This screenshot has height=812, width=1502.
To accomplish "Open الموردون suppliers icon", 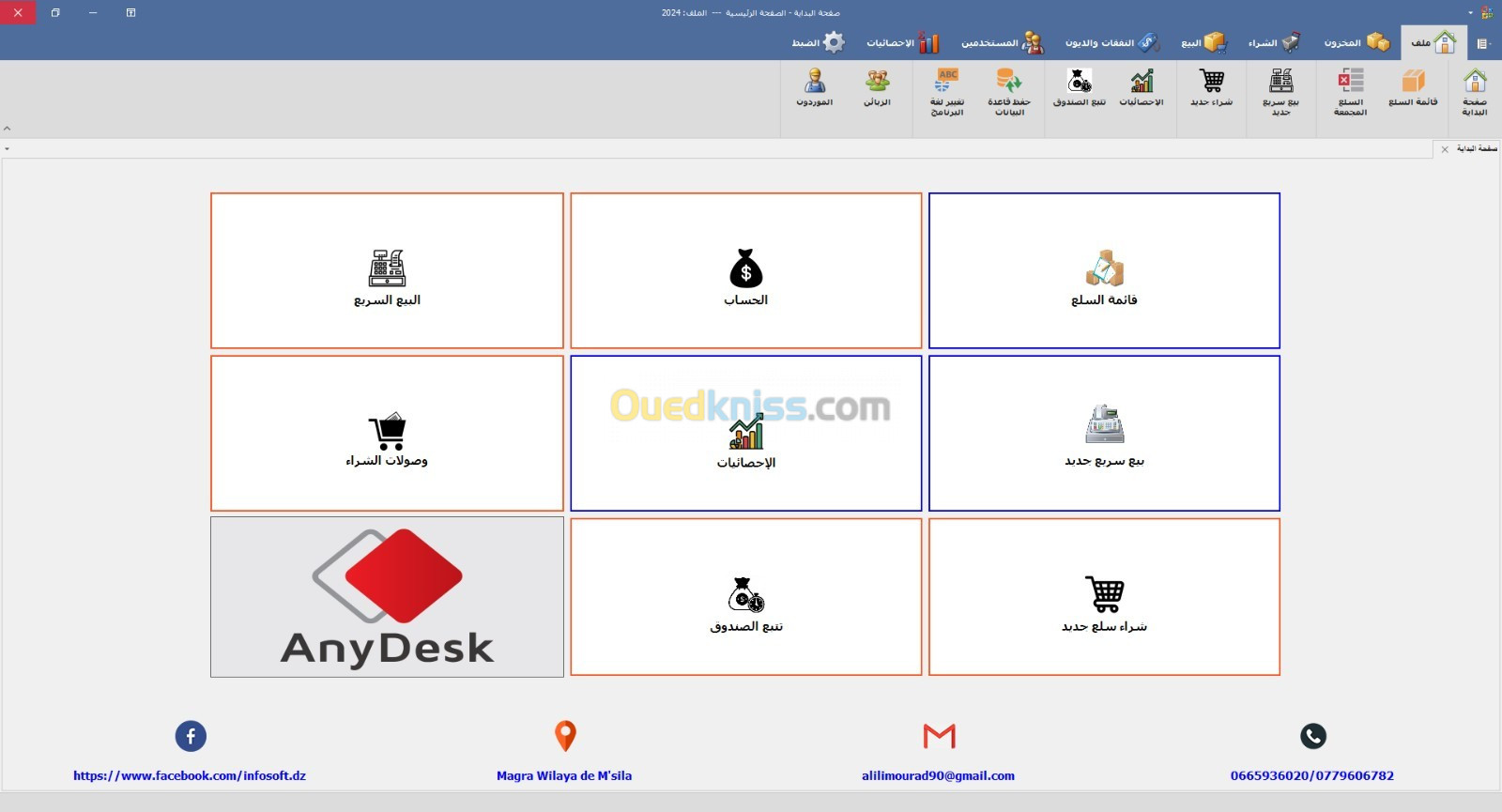I will pos(815,88).
